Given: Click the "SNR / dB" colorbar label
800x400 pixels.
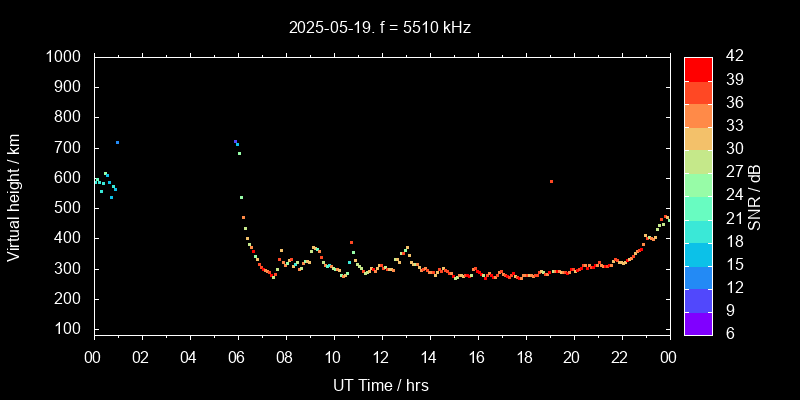Looking at the screenshot, I should click(755, 196).
